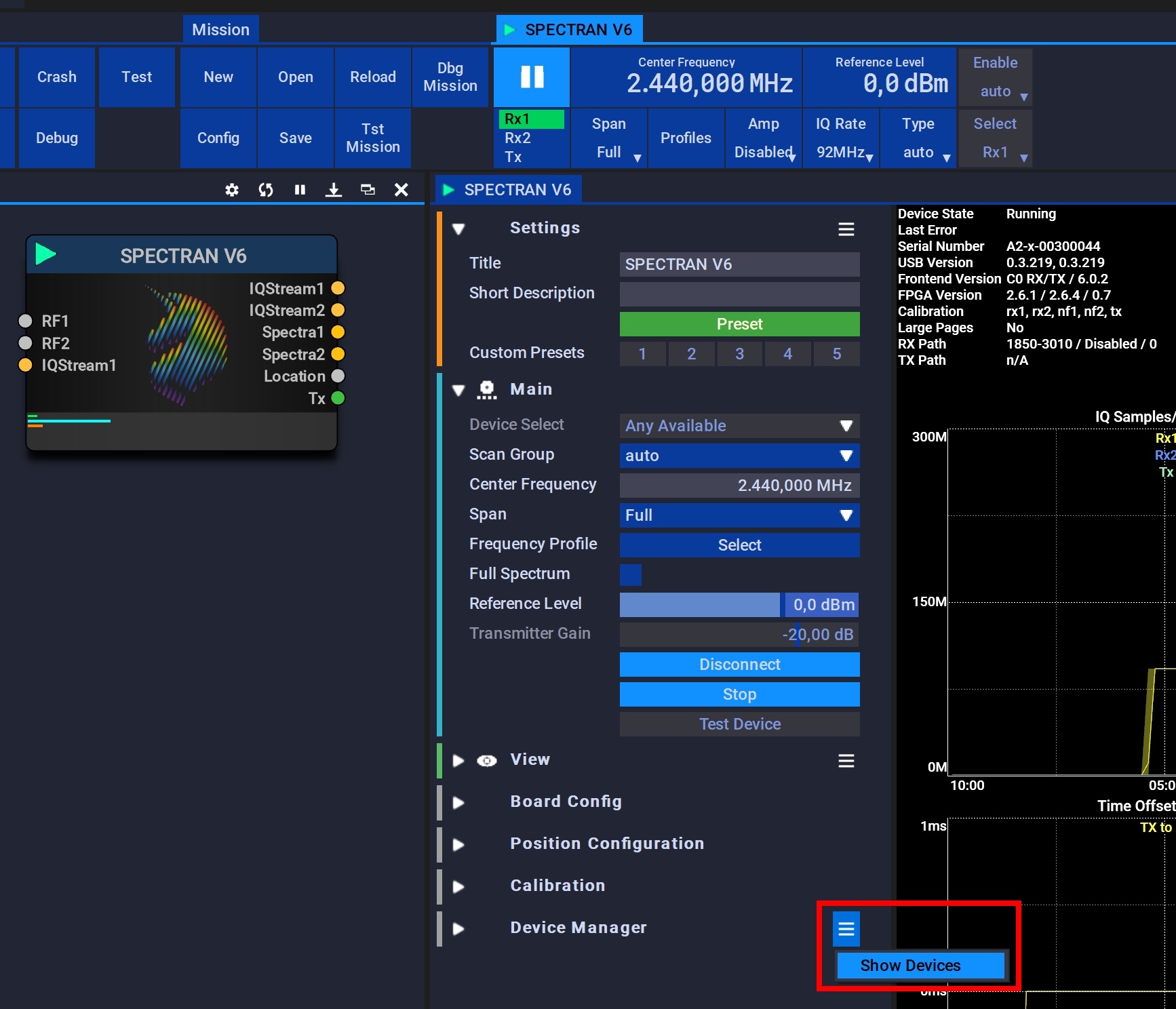Click the Spectra2 output connector dot
Screen dimensions: 1176x1009
338,354
